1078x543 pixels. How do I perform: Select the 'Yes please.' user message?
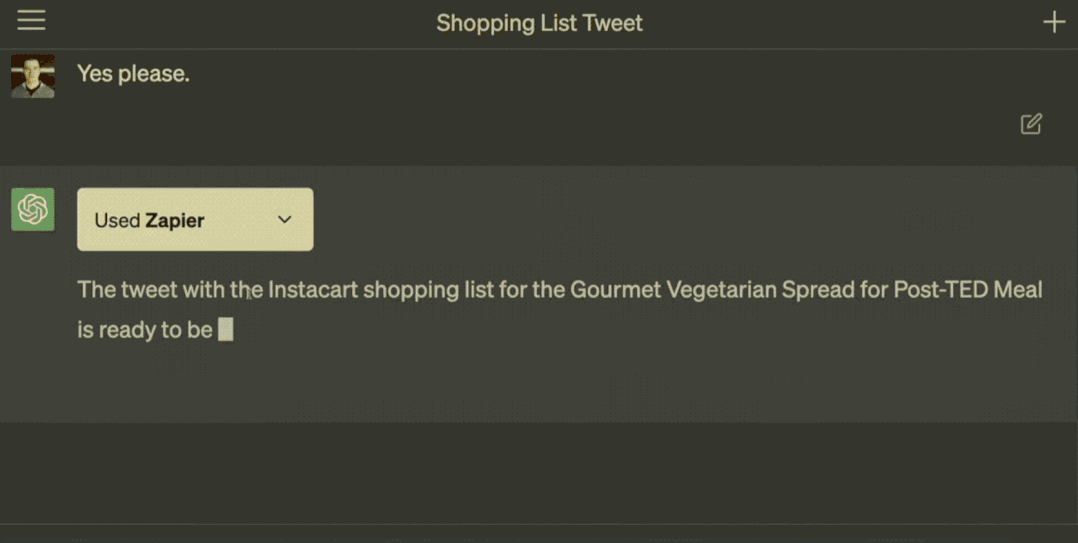(133, 74)
